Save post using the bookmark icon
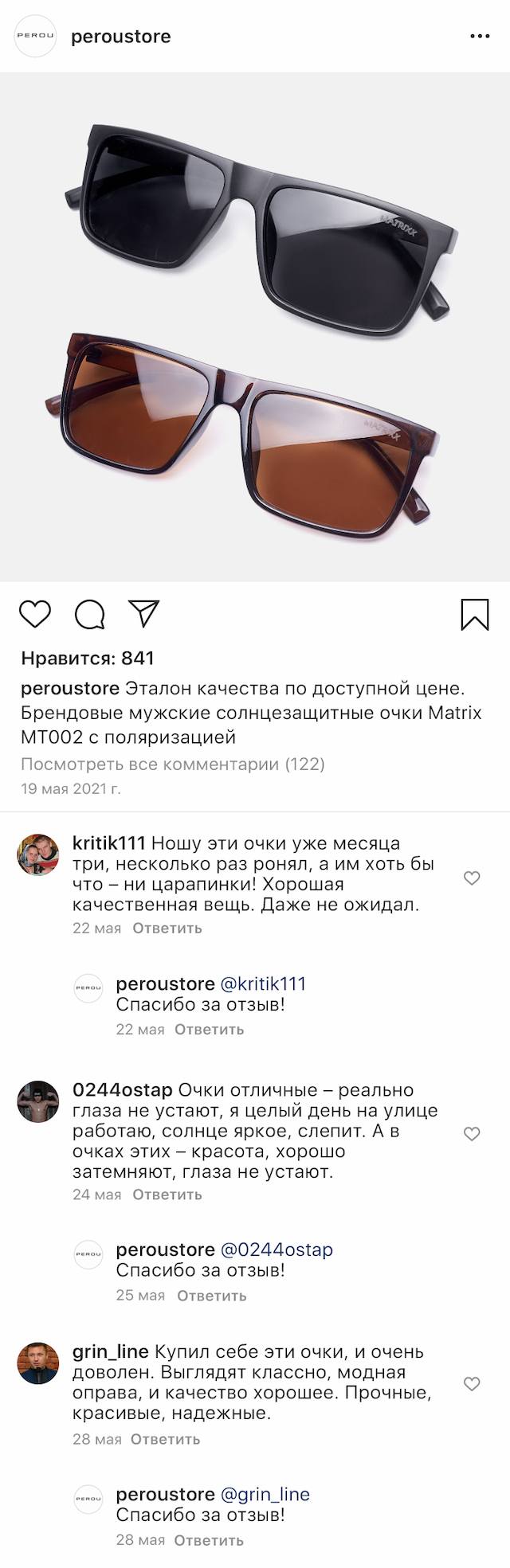The image size is (510, 1568). point(475,614)
